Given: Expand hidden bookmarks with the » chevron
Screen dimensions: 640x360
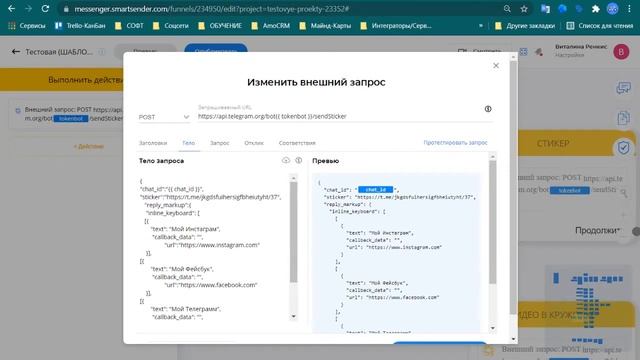Looking at the screenshot, I should click(481, 26).
